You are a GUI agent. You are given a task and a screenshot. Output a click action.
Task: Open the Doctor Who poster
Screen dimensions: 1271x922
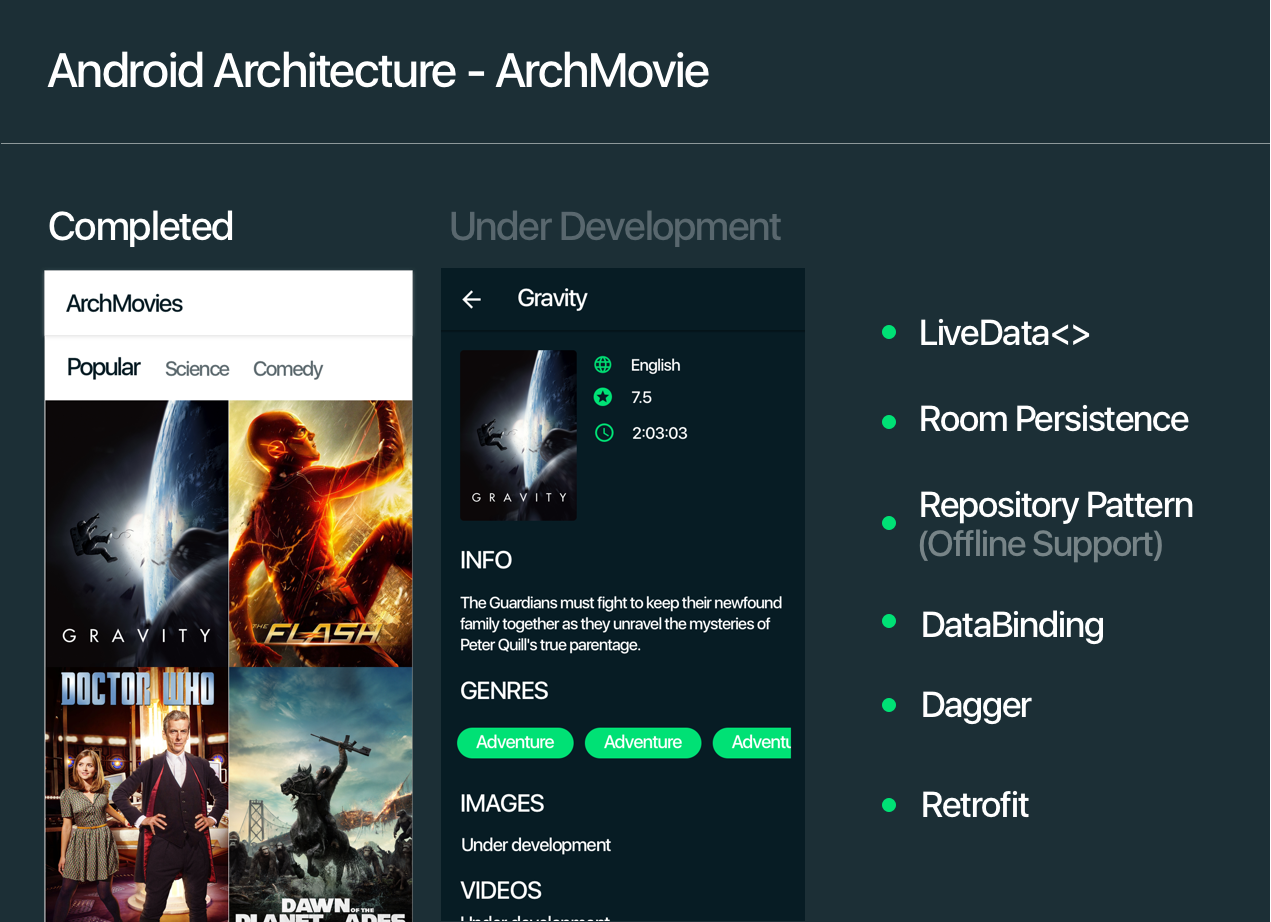pyautogui.click(x=137, y=795)
